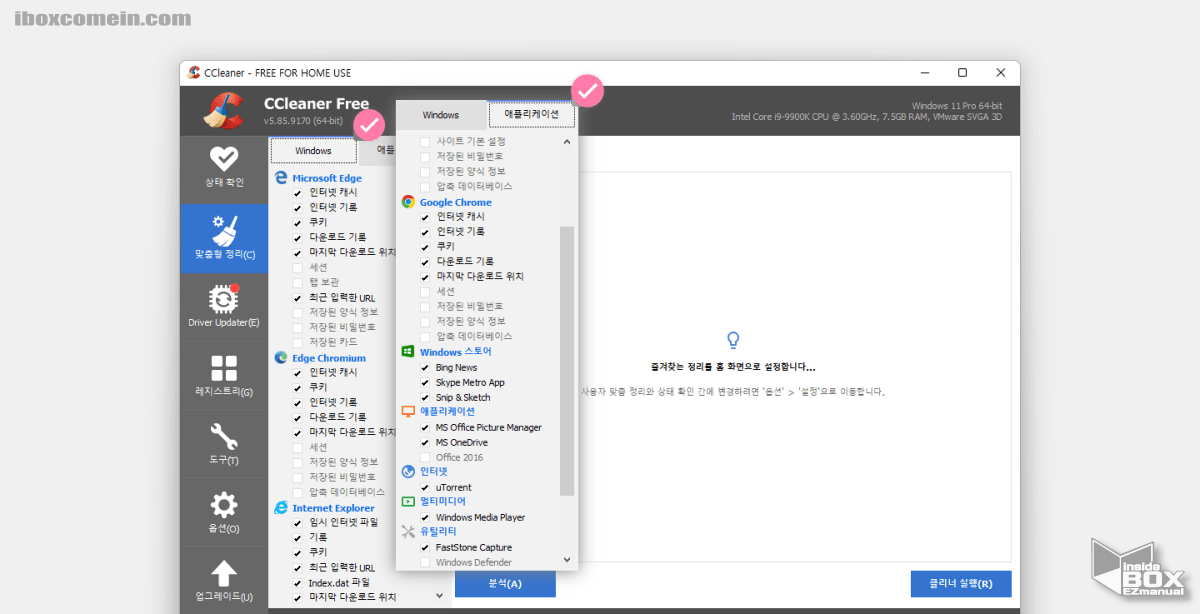Select the Windows tab in the panel

tap(441, 114)
